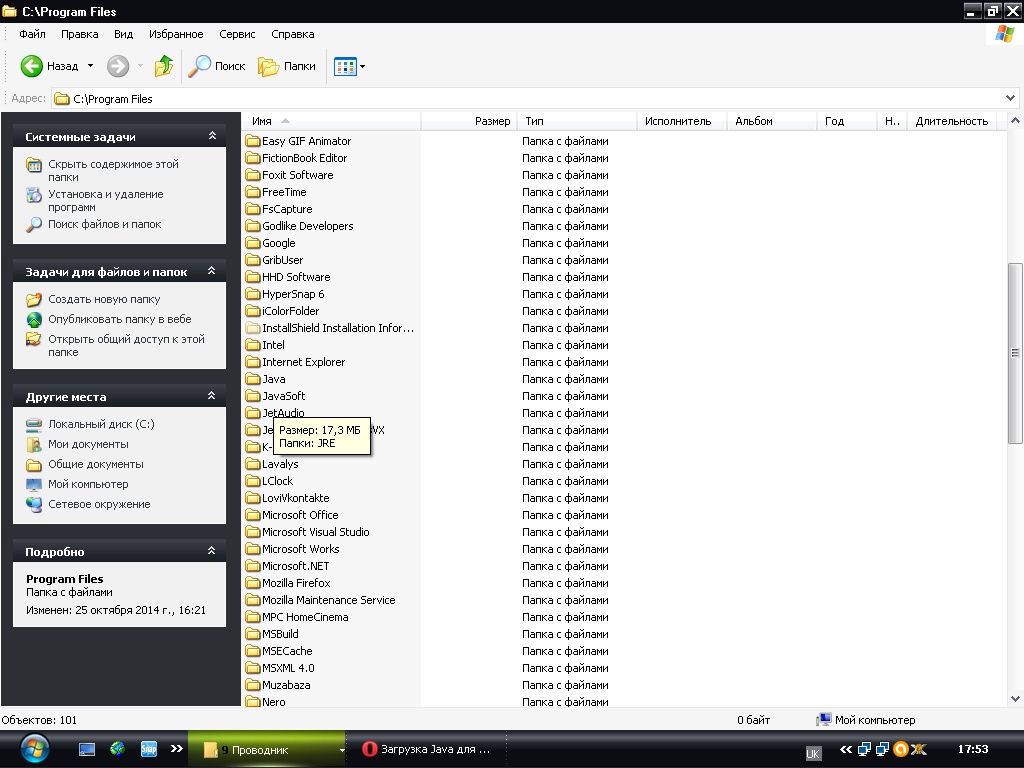Select the Easy GIF Animator folder icon
This screenshot has width=1024, height=768.
pos(253,141)
